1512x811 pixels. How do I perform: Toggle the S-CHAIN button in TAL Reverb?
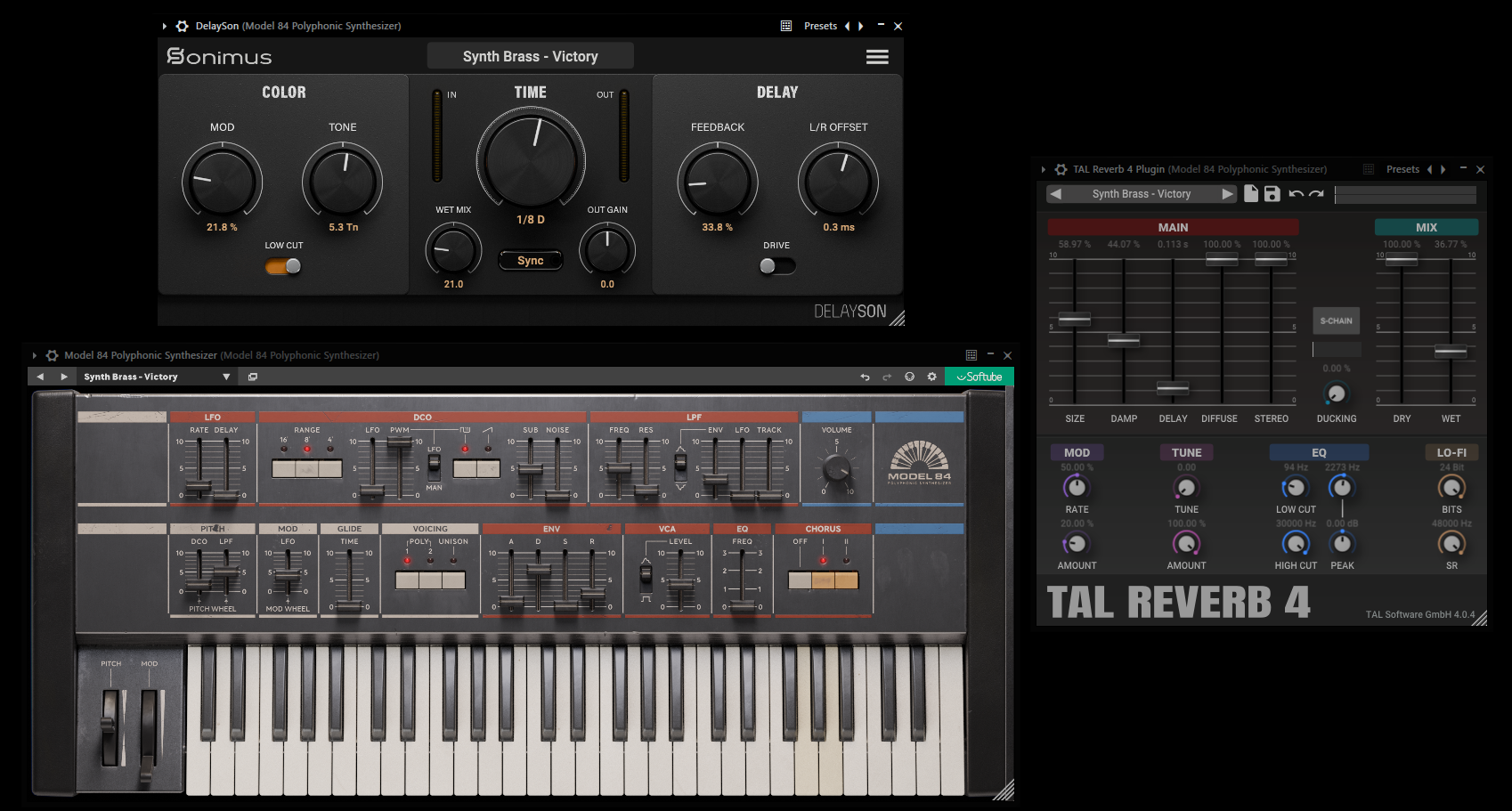pyautogui.click(x=1336, y=320)
